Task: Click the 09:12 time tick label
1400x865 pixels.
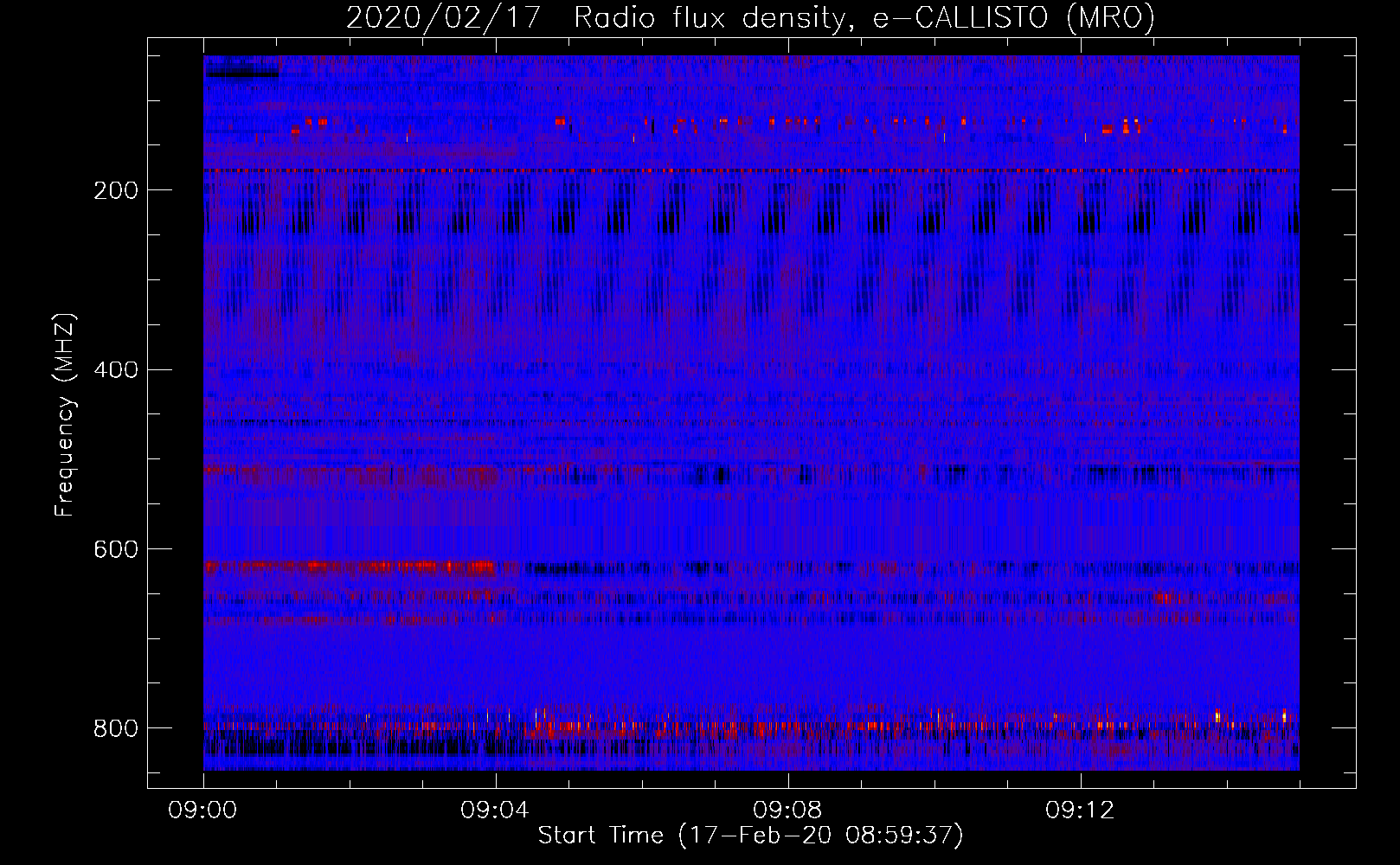Action: coord(1082,811)
